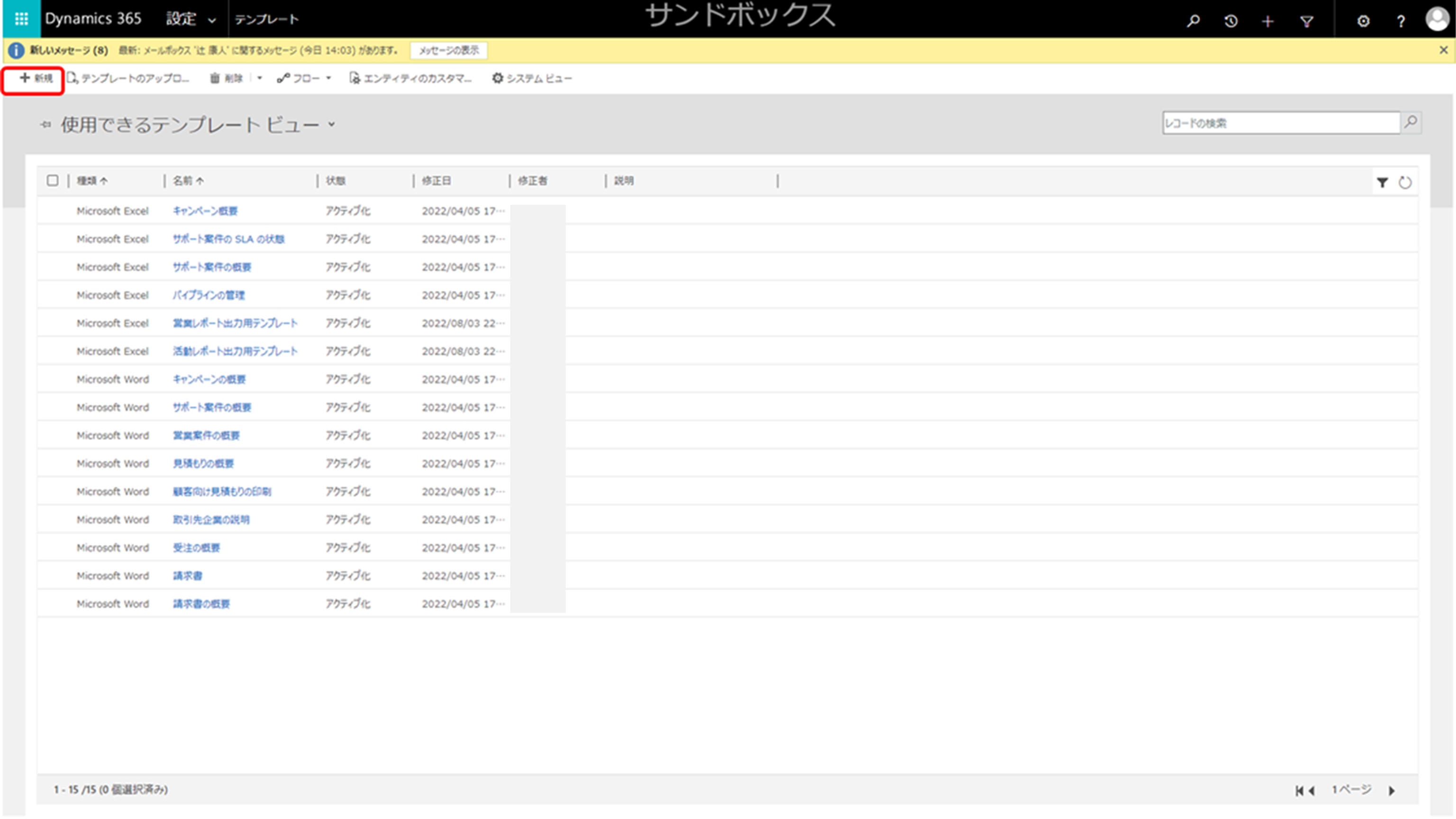Toggle the select-all checkbox in grid header
1456x819 pixels.
click(x=53, y=180)
